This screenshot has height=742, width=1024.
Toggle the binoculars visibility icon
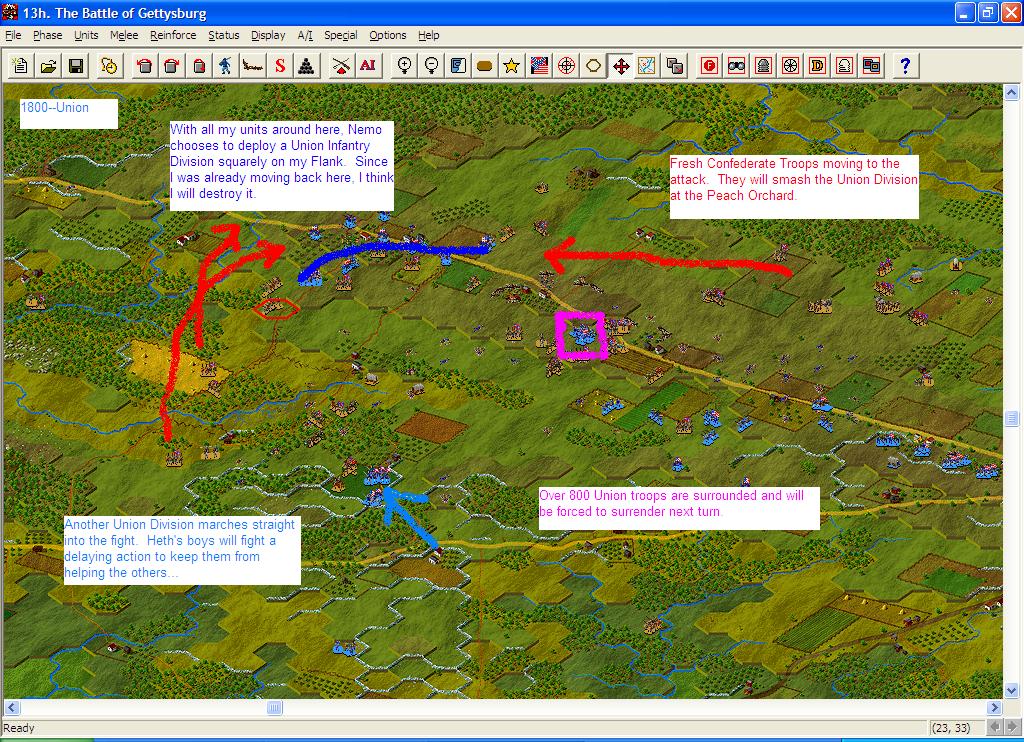pyautogui.click(x=737, y=65)
